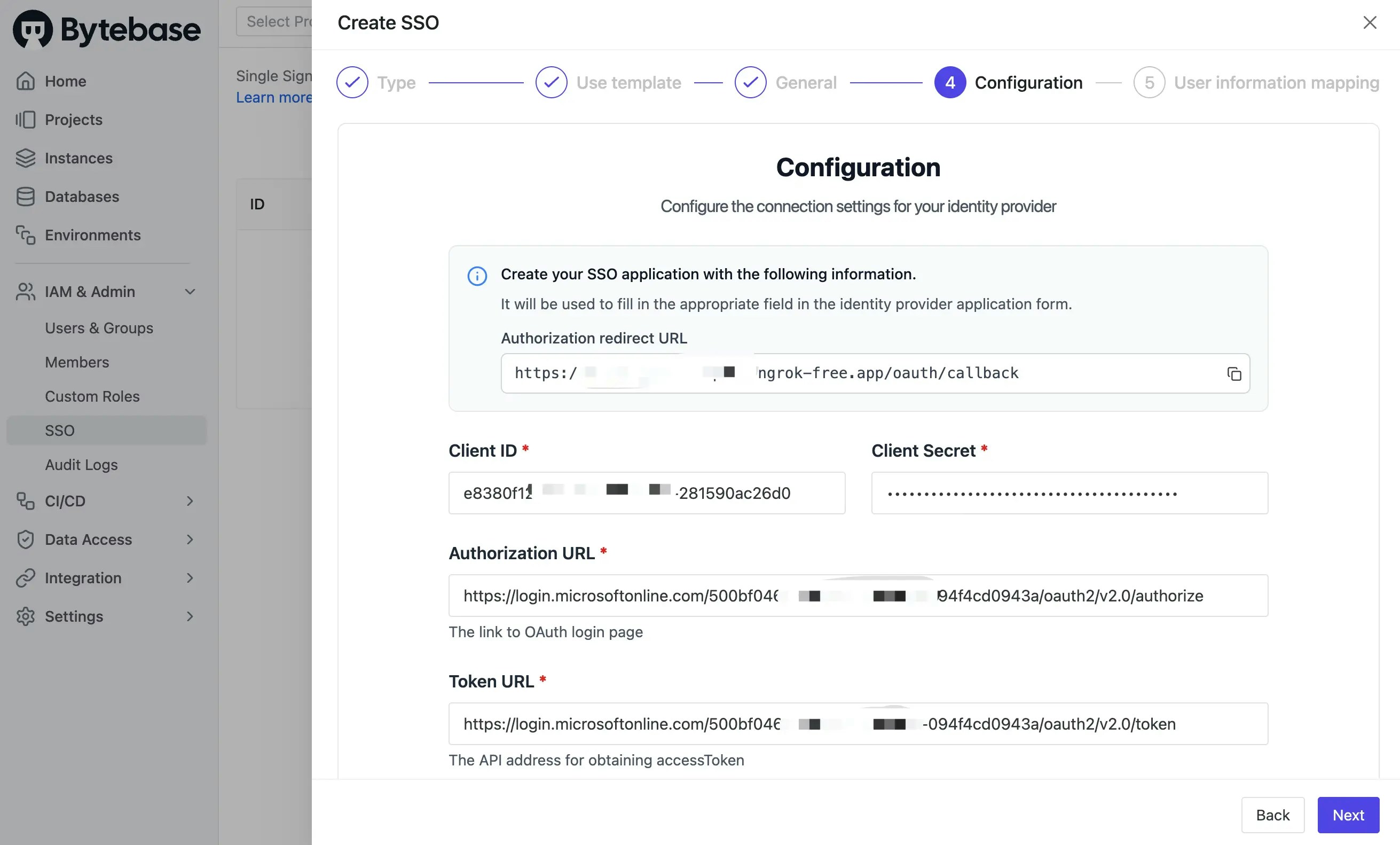Open Data Access from sidebar
Viewport: 1400px width, 845px height.
click(x=88, y=539)
